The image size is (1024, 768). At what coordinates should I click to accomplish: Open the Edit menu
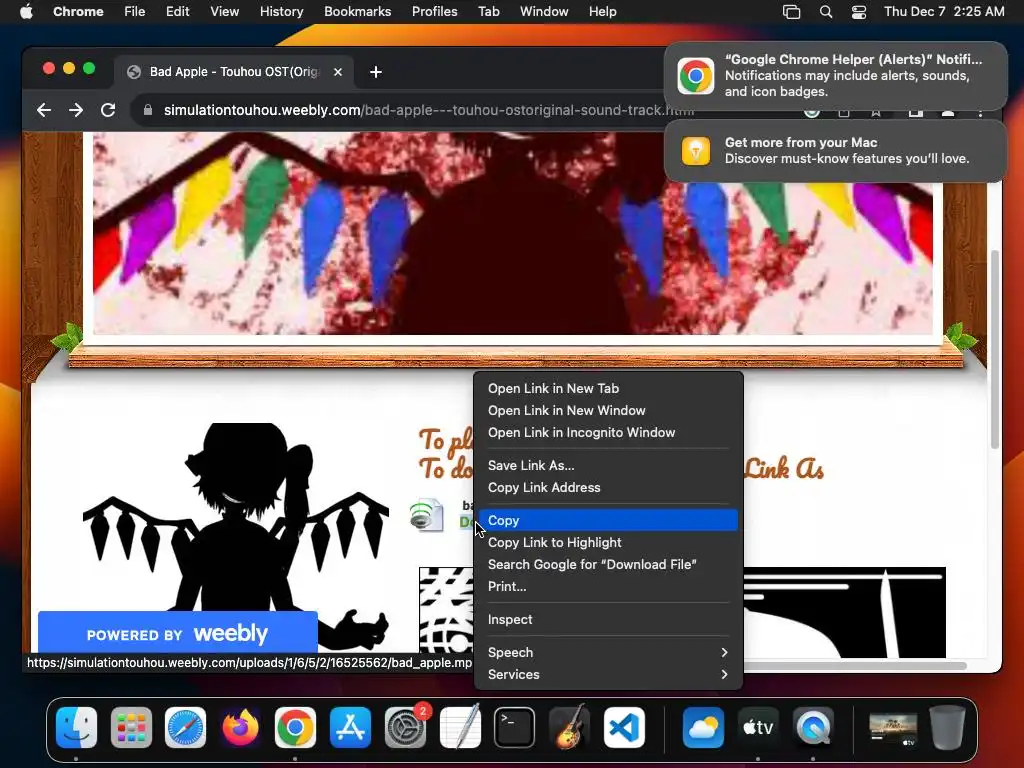click(178, 11)
